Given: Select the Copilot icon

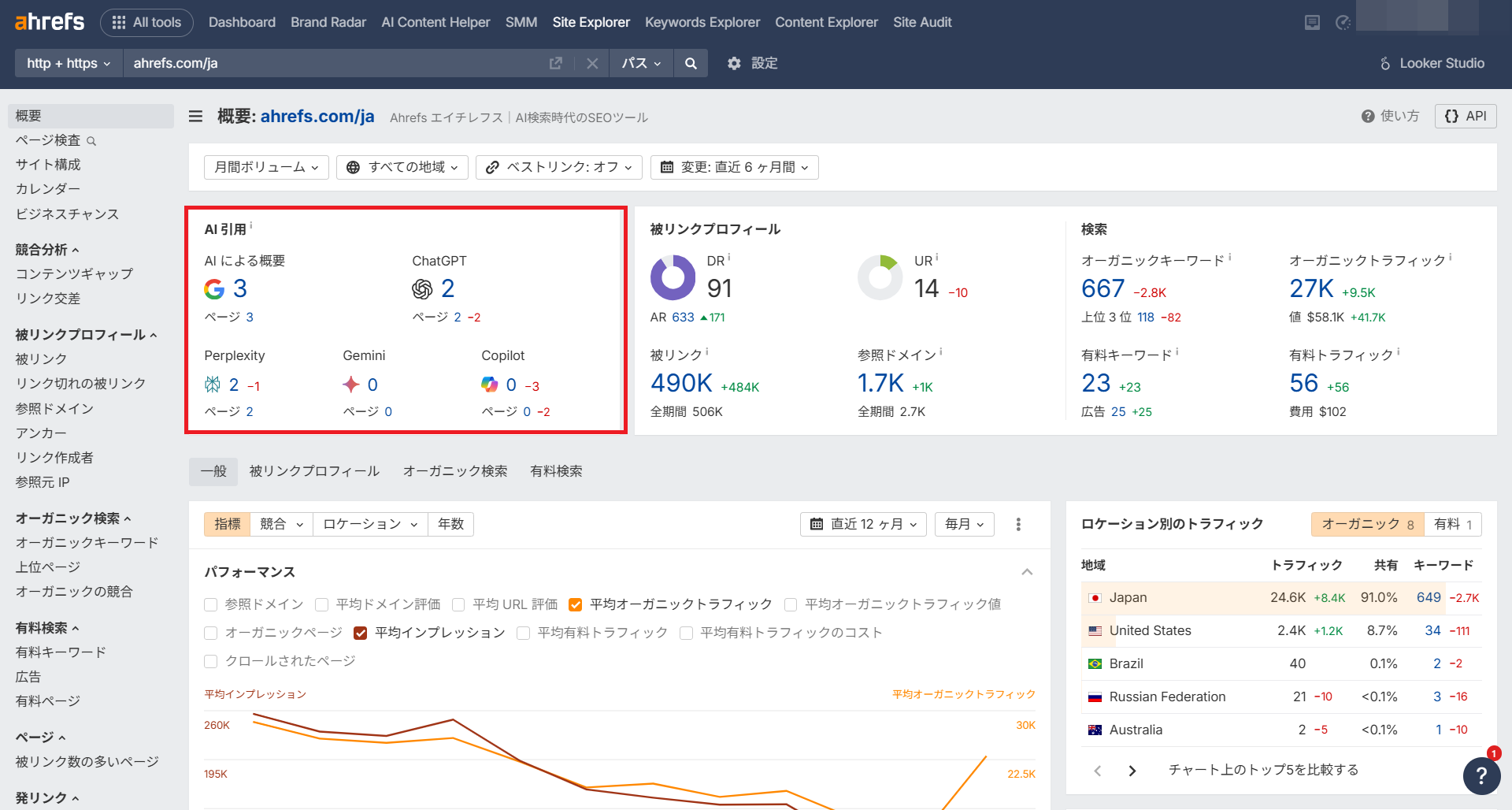Looking at the screenshot, I should click(490, 384).
